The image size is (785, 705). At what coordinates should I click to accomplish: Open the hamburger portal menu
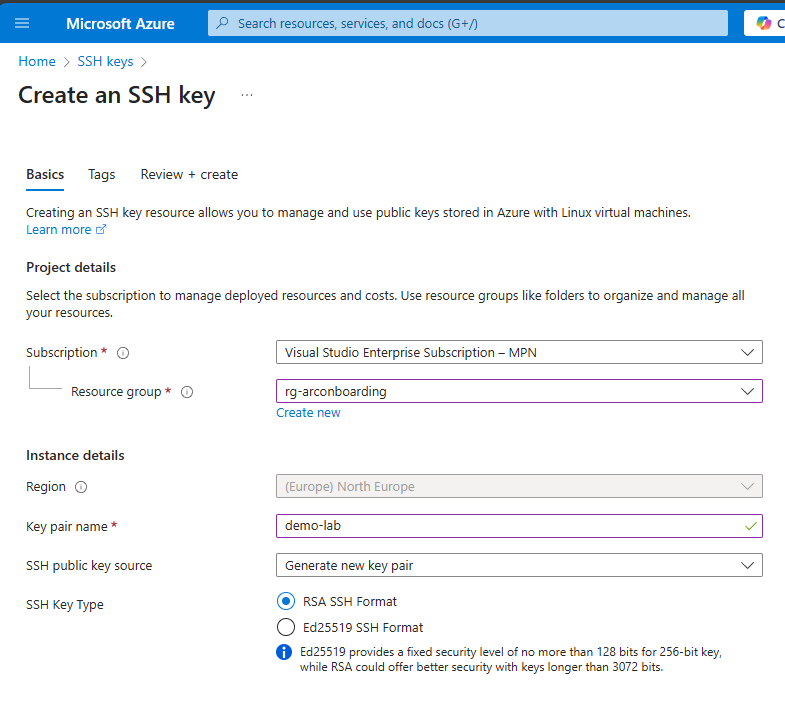coord(22,23)
